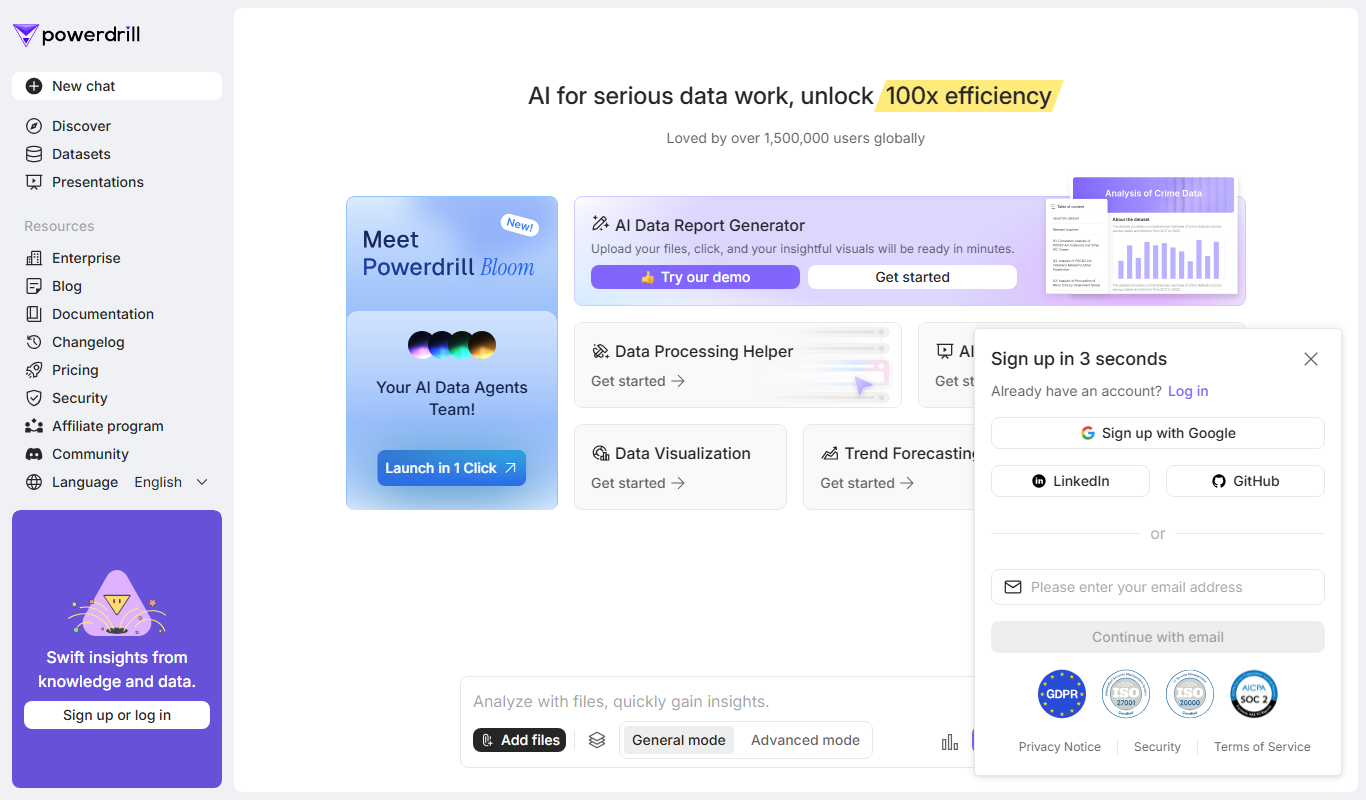Click the AICPA SOC 2 badge
This screenshot has width=1366, height=800.
pyautogui.click(x=1254, y=694)
